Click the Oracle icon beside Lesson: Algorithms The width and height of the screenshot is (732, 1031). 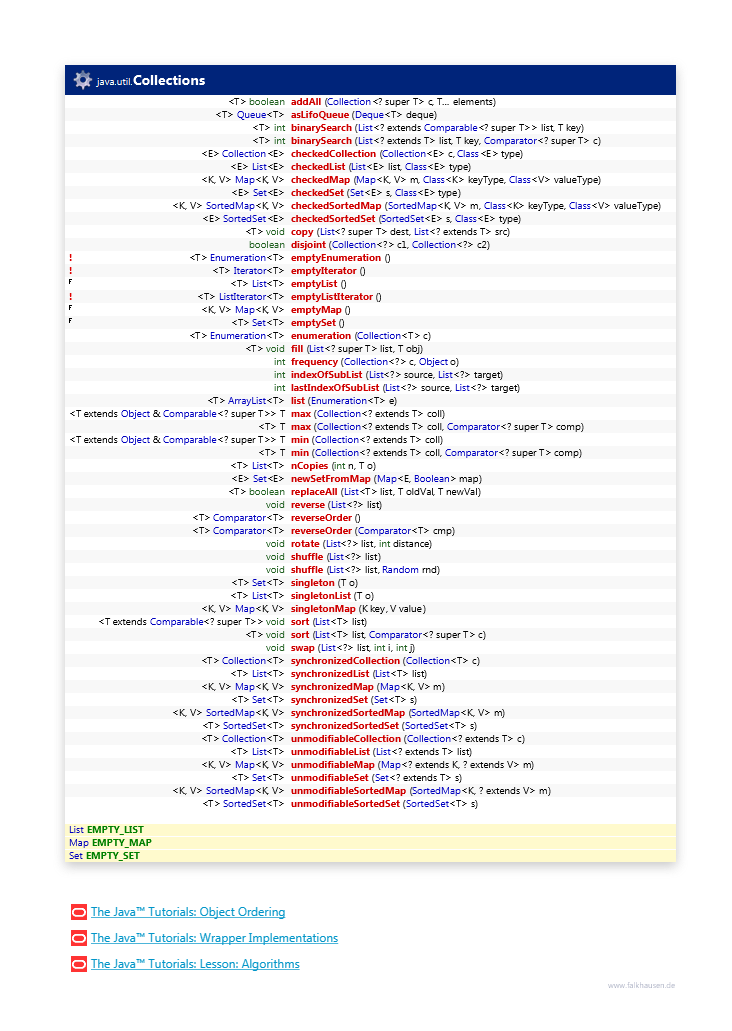click(x=79, y=964)
